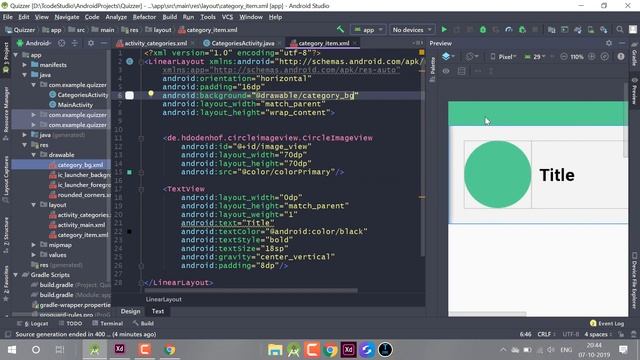This screenshot has height=360, width=640.
Task: Open the Terminal tool window
Action: pos(108,323)
